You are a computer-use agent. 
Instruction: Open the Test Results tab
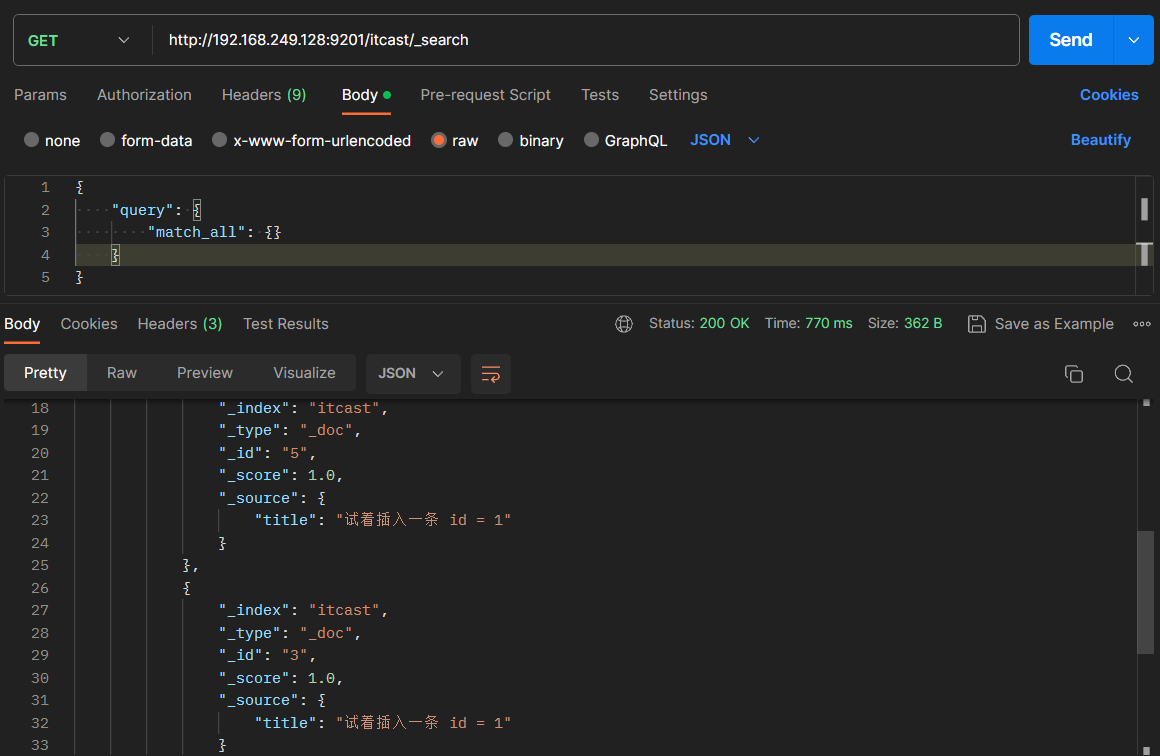286,324
